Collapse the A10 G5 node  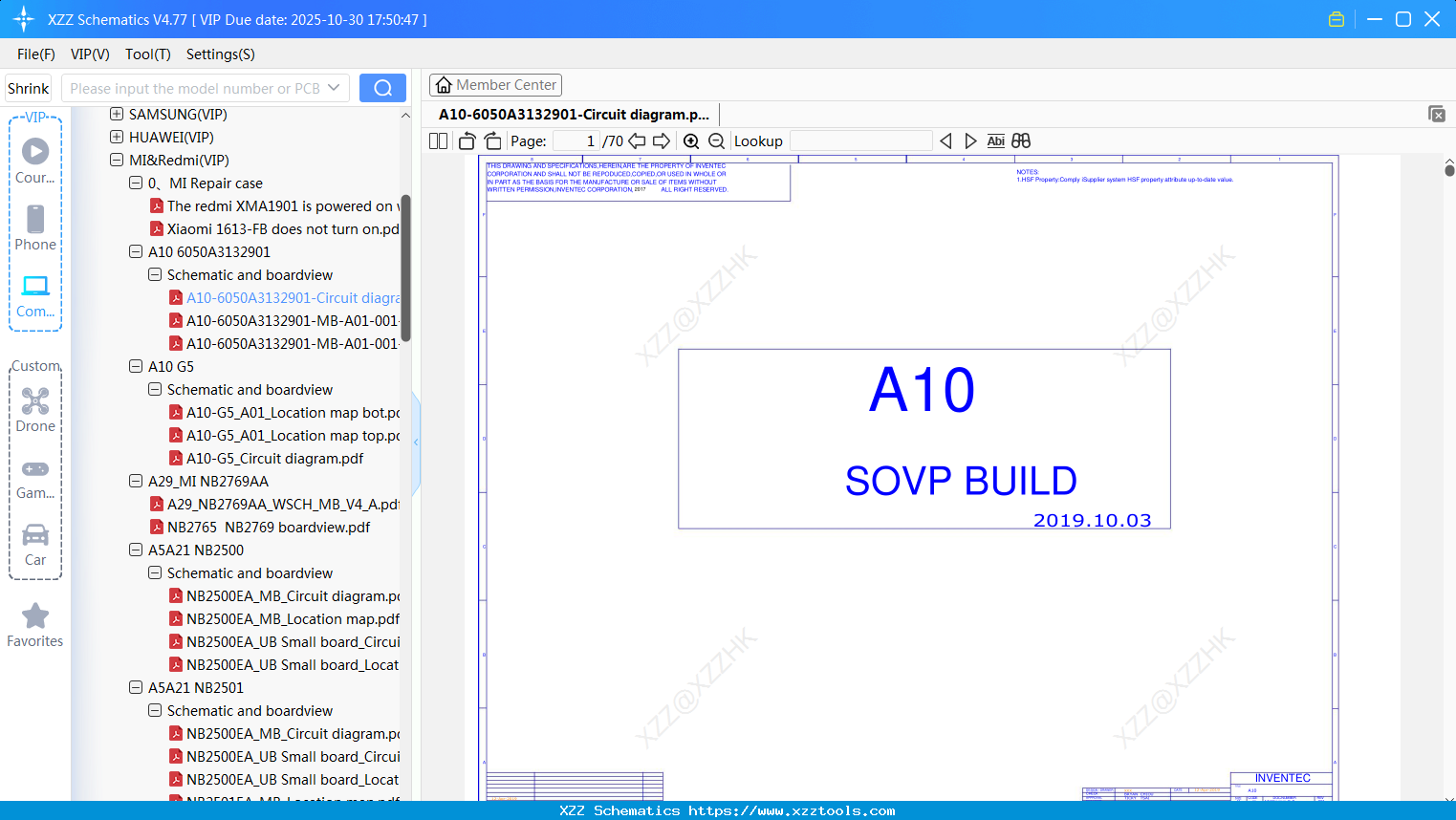tap(136, 366)
